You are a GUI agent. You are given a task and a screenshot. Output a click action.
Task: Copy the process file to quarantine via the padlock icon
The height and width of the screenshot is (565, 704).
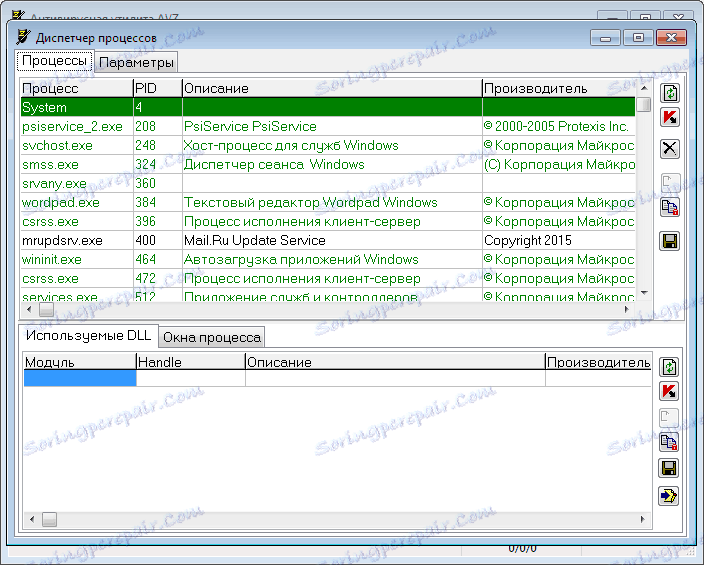click(669, 207)
